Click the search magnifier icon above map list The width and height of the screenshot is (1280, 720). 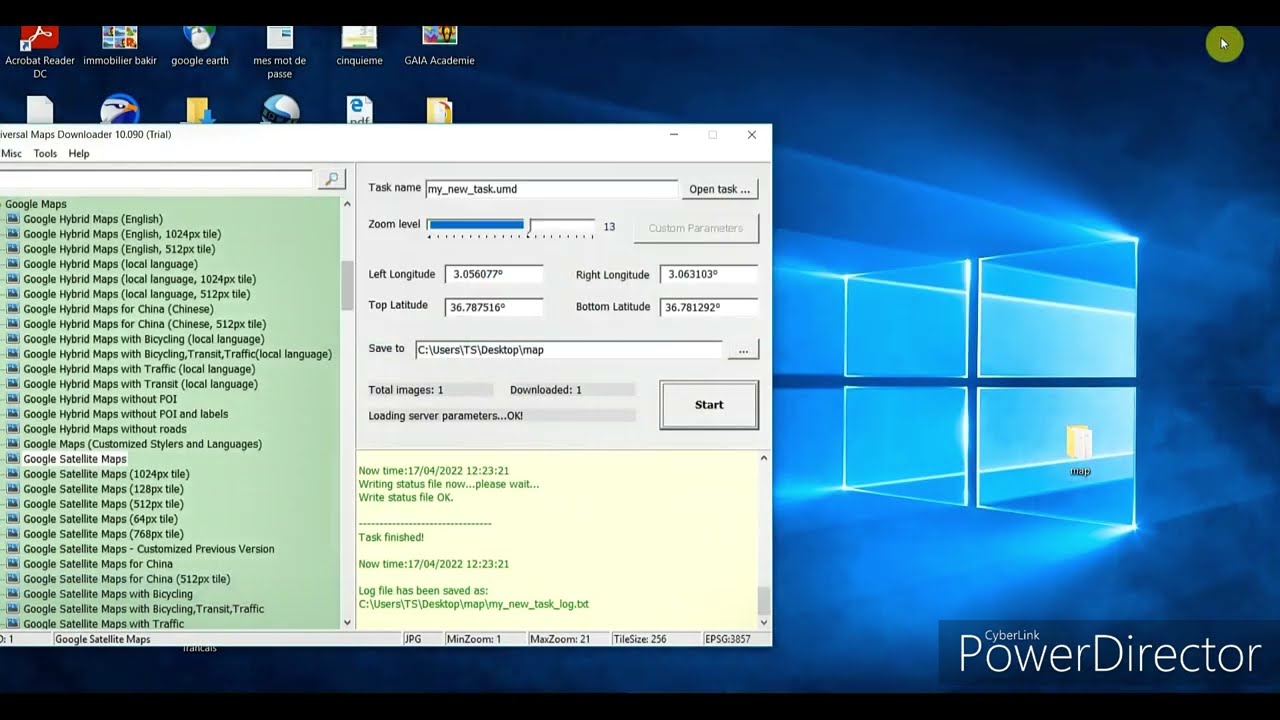click(x=331, y=179)
